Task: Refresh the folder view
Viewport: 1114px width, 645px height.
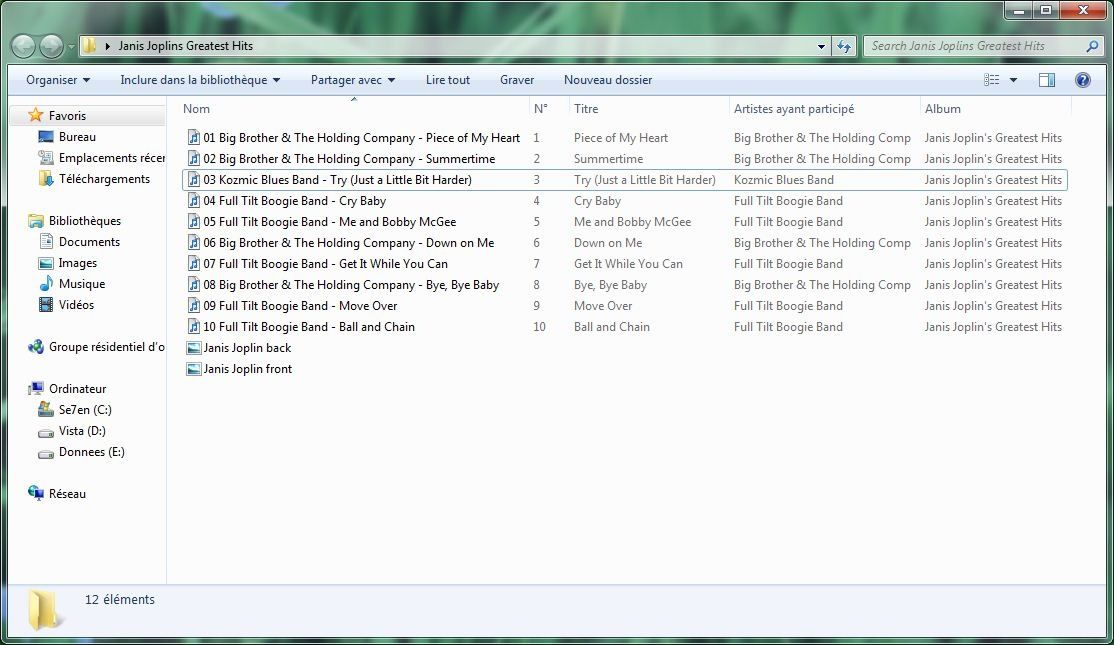Action: click(x=843, y=46)
